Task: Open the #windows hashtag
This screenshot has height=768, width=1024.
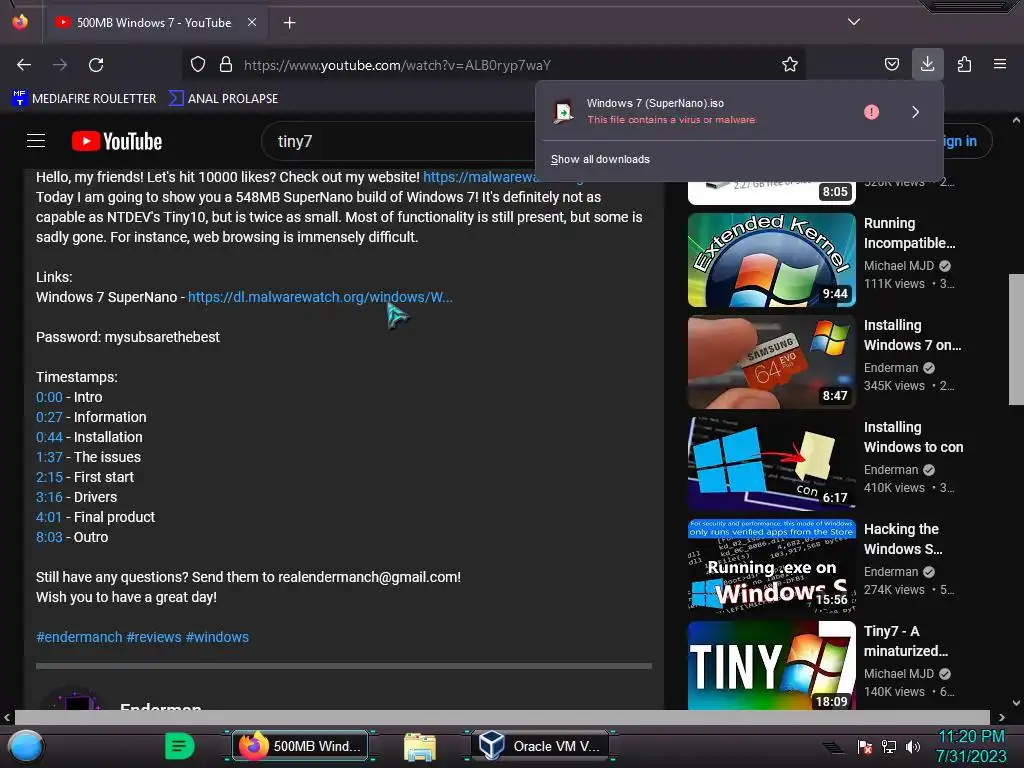Action: pyautogui.click(x=217, y=637)
